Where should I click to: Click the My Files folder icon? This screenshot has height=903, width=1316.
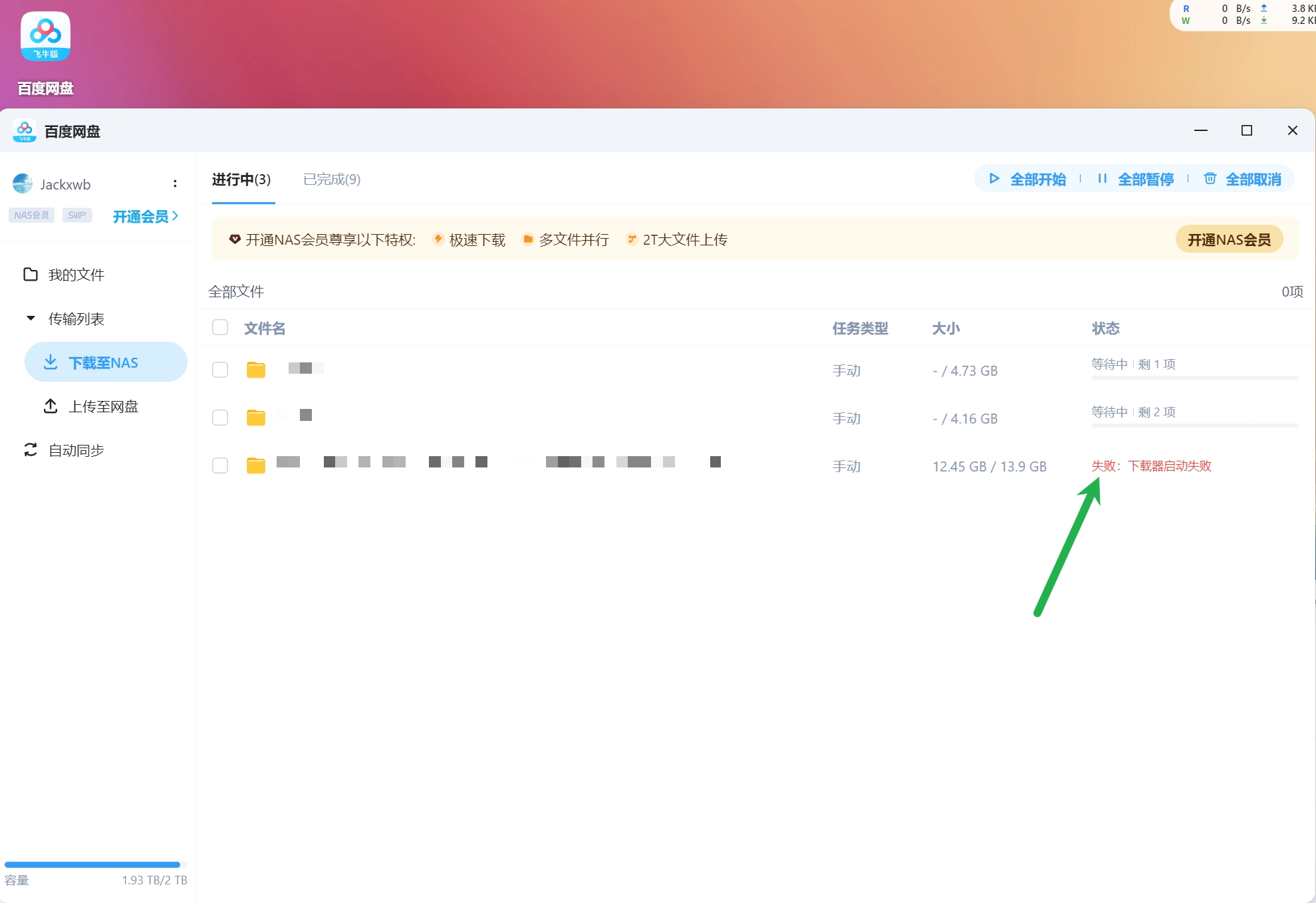(x=31, y=275)
